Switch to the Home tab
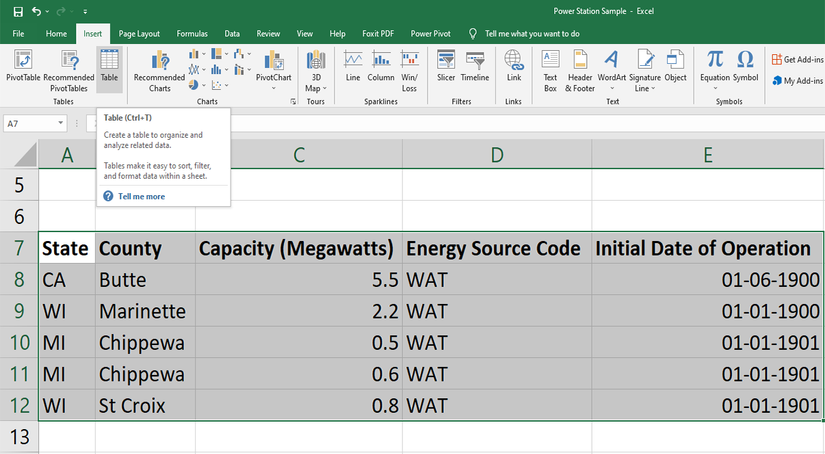 [x=56, y=34]
